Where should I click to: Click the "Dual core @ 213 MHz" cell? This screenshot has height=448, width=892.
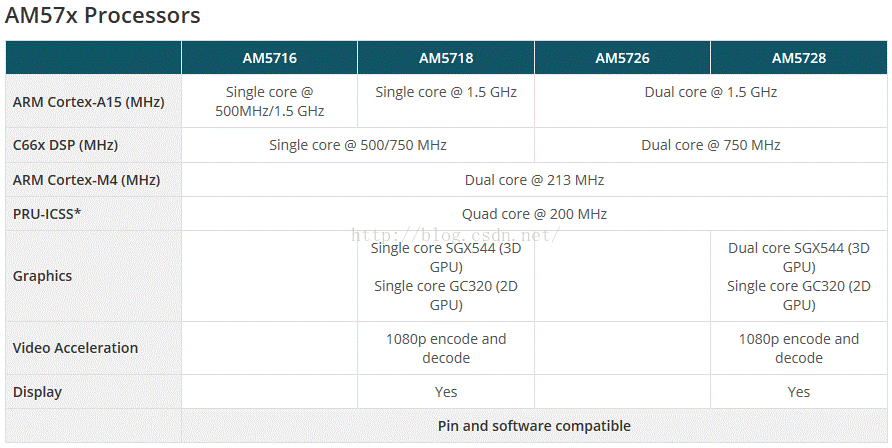(x=534, y=180)
